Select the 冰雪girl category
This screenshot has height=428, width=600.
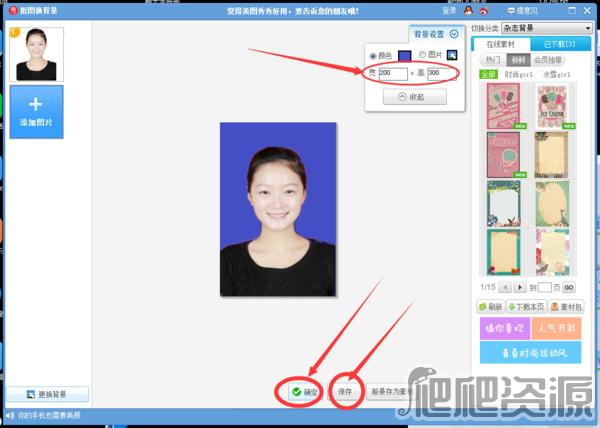(557, 75)
